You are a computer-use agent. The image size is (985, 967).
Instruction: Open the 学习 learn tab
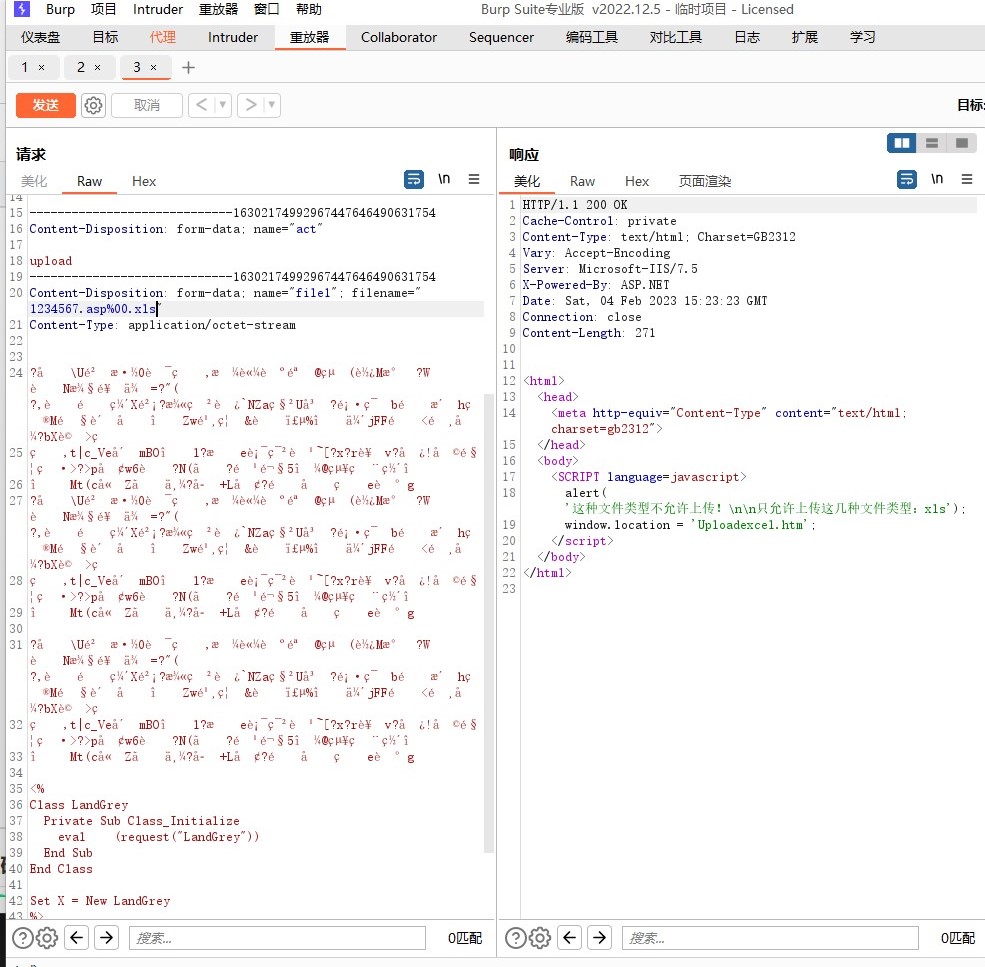863,37
